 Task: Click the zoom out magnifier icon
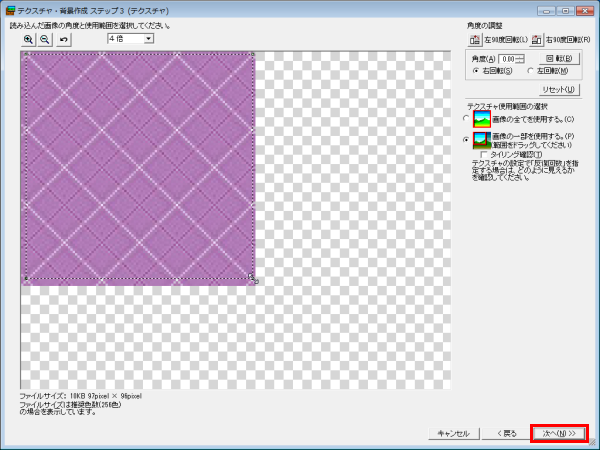[45, 39]
